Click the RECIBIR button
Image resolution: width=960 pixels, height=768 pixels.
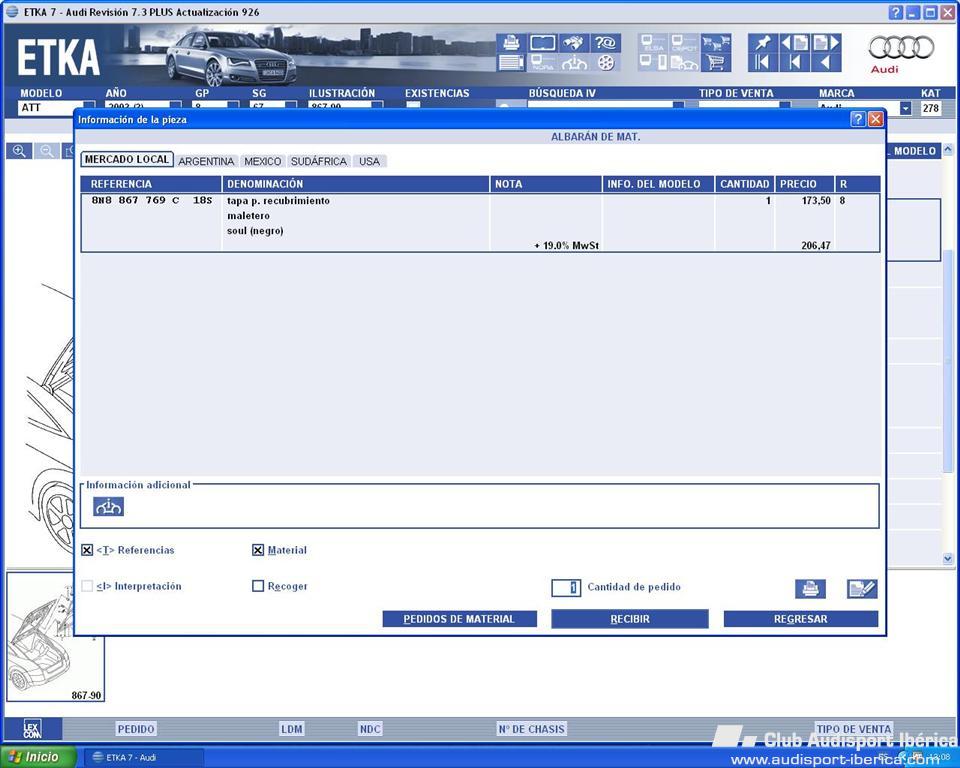point(630,619)
